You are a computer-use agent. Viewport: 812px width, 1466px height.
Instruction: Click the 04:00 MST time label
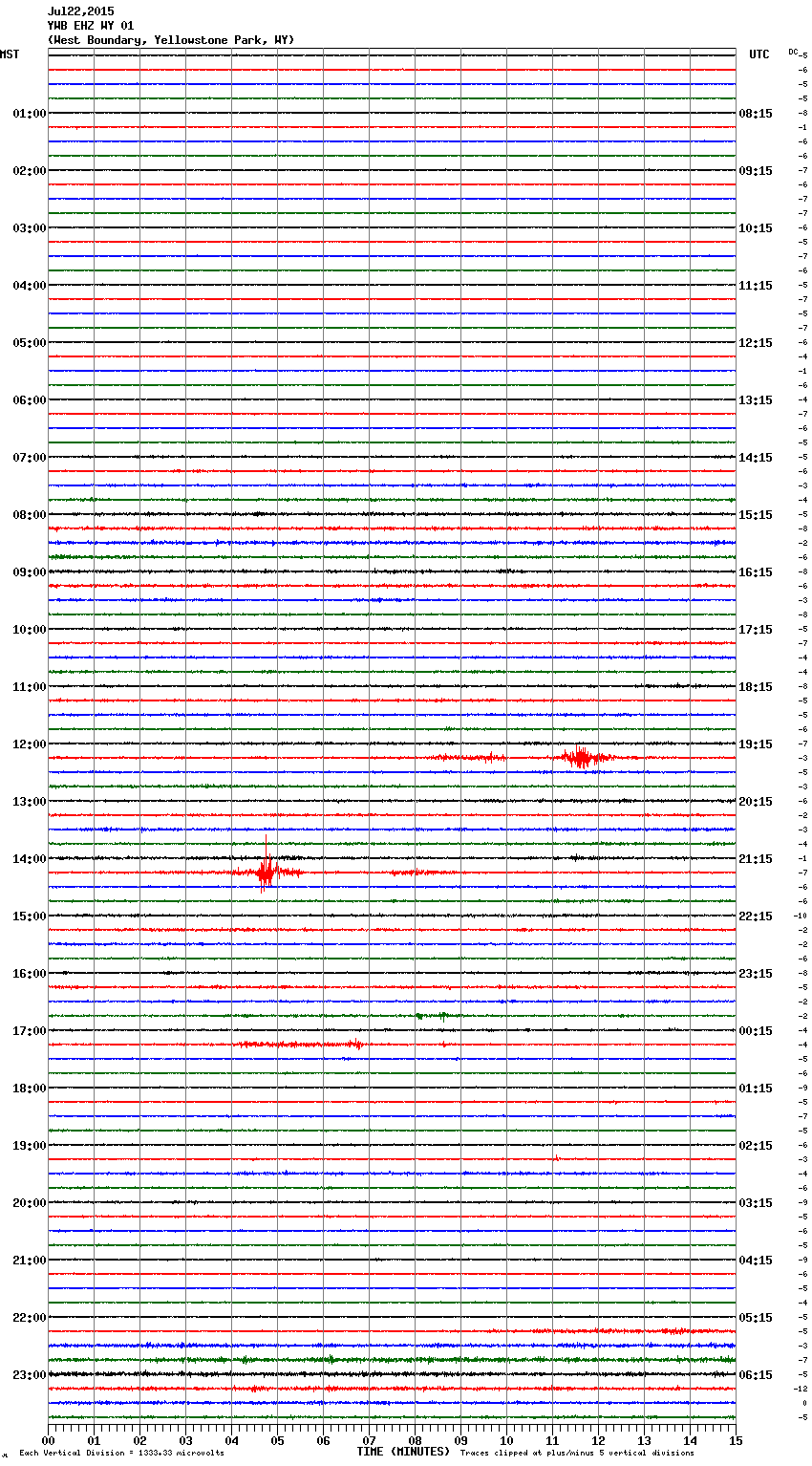(29, 286)
